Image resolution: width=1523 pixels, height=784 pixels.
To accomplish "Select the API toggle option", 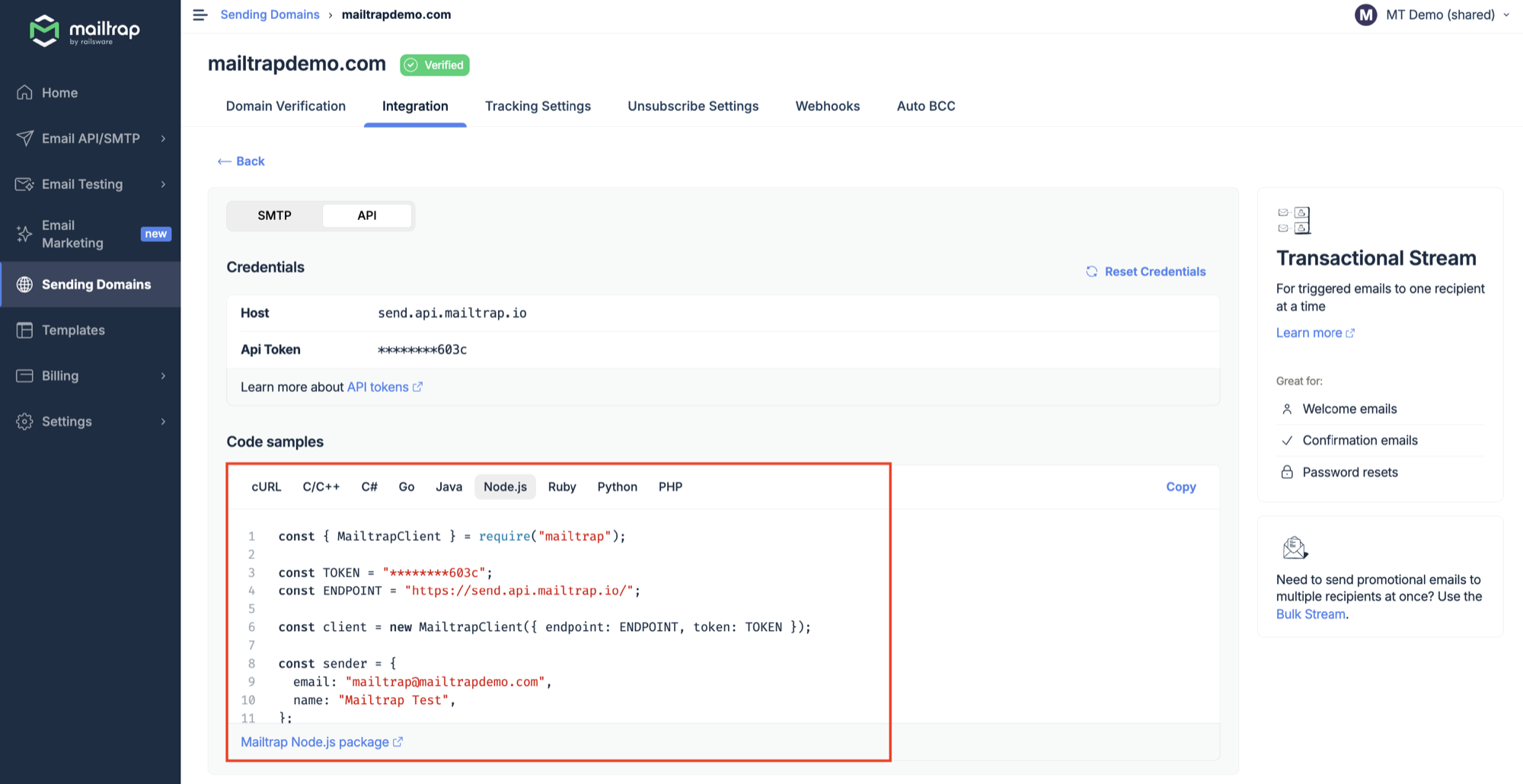I will [x=367, y=215].
